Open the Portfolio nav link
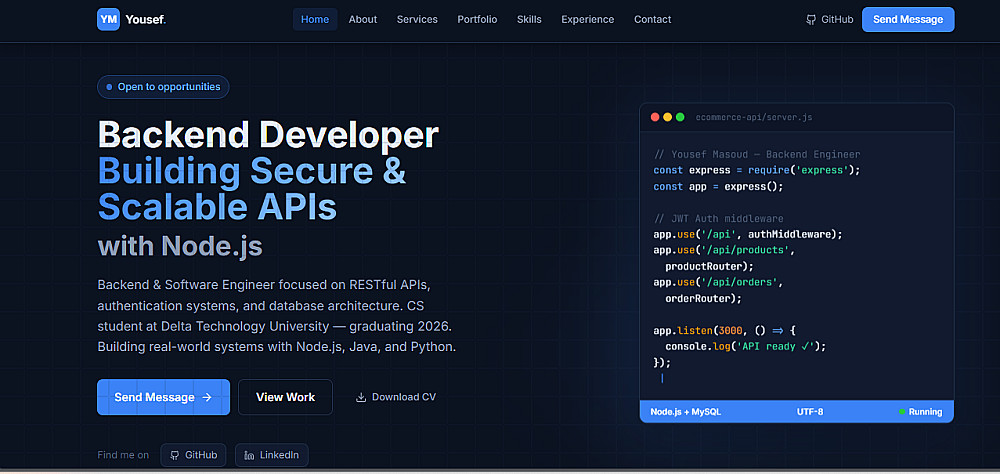 (477, 19)
